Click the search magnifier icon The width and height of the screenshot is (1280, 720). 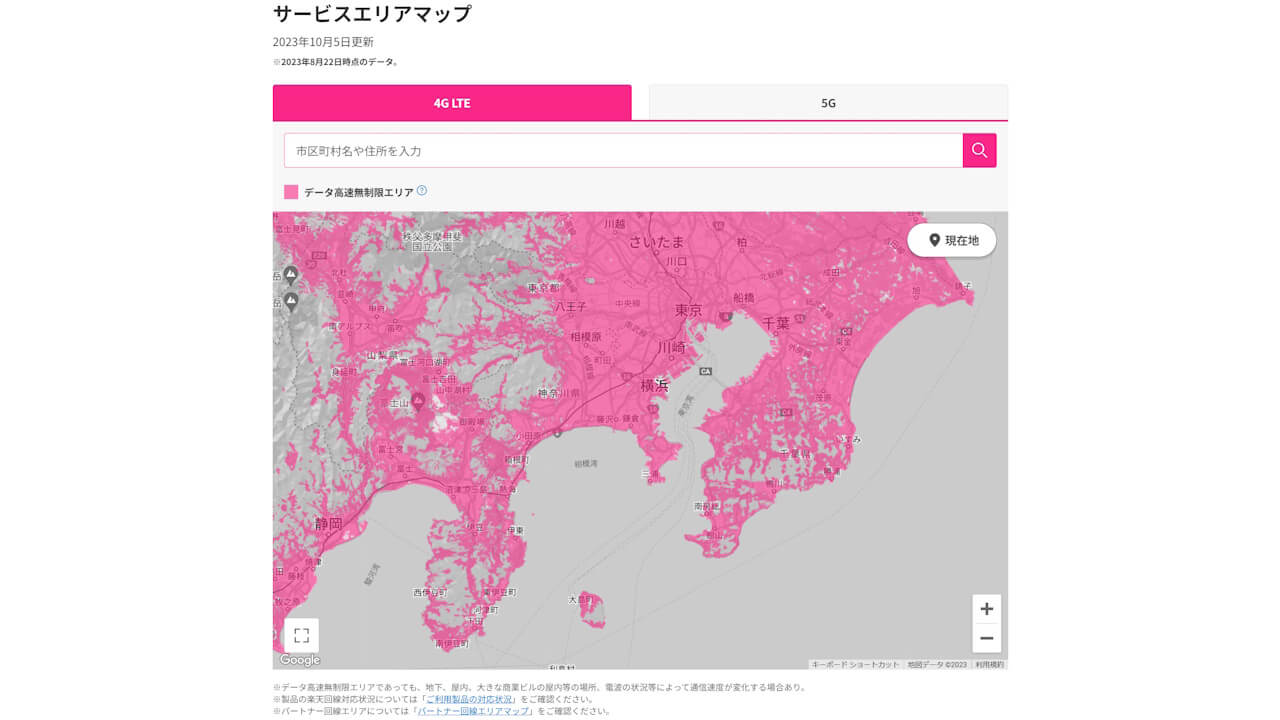[979, 150]
